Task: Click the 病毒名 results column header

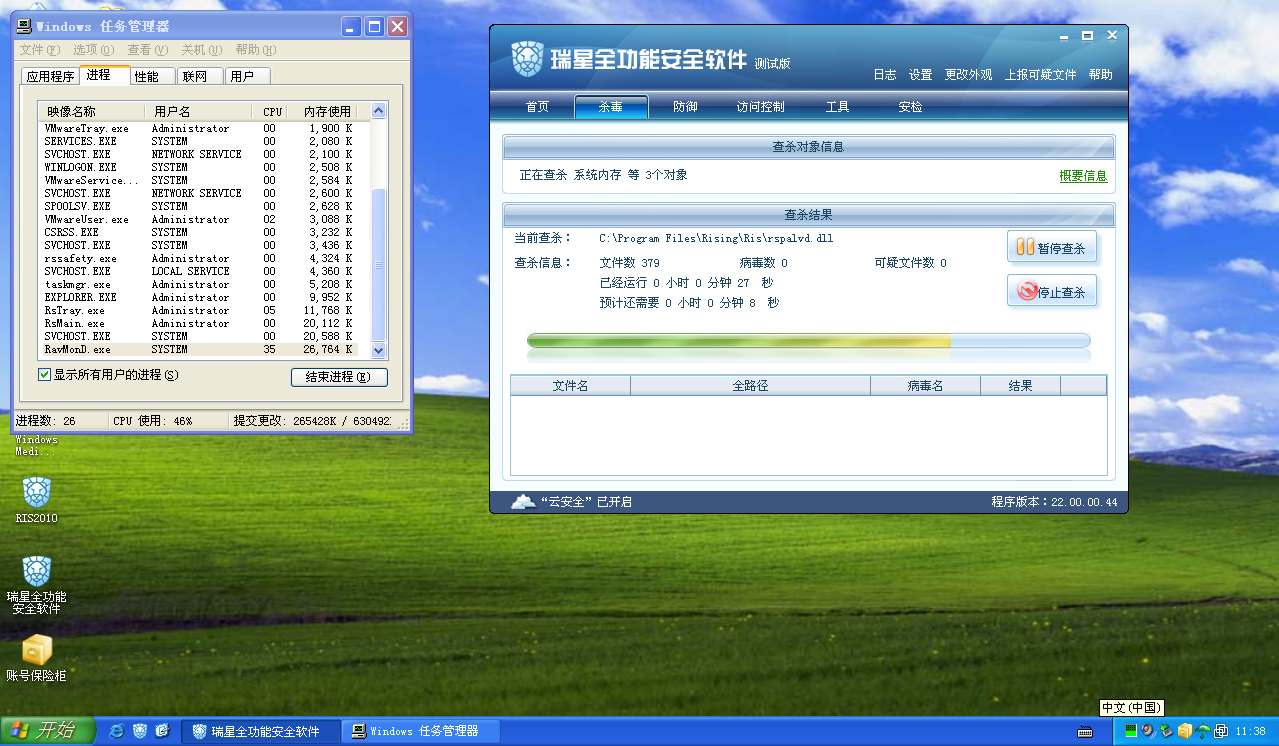Action: (925, 385)
